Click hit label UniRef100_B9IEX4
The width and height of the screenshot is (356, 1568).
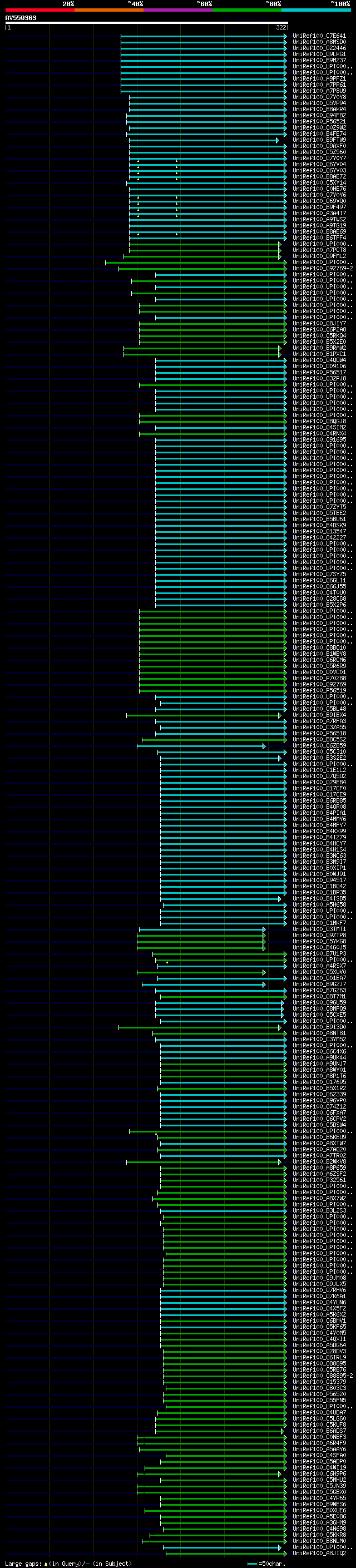319,715
